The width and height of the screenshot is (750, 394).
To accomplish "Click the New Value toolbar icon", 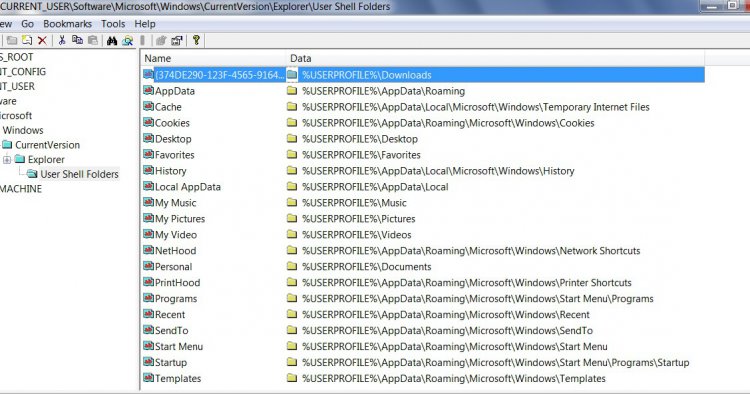I will coord(27,41).
